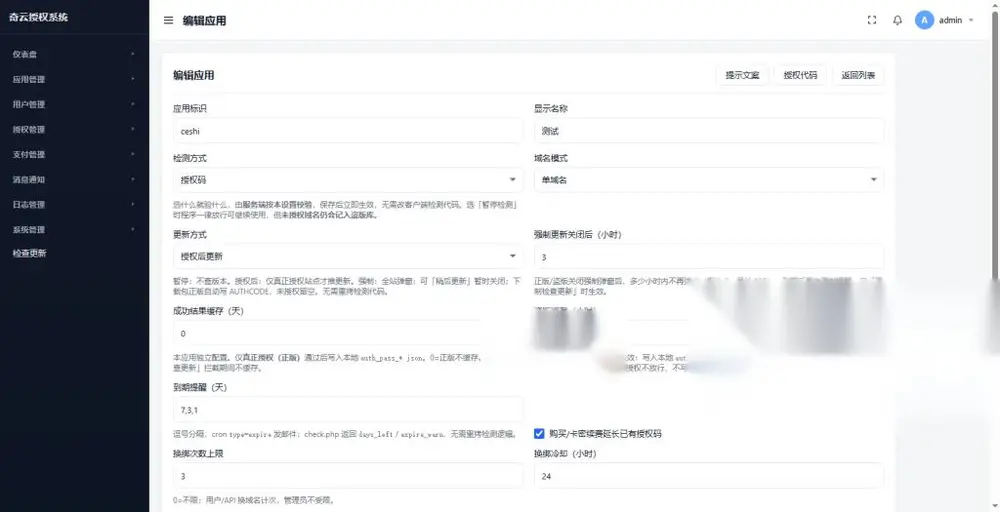Viewport: 1000px width, 512px height.
Task: Open the 检测方式 dropdown showing 授权码
Action: click(x=348, y=180)
